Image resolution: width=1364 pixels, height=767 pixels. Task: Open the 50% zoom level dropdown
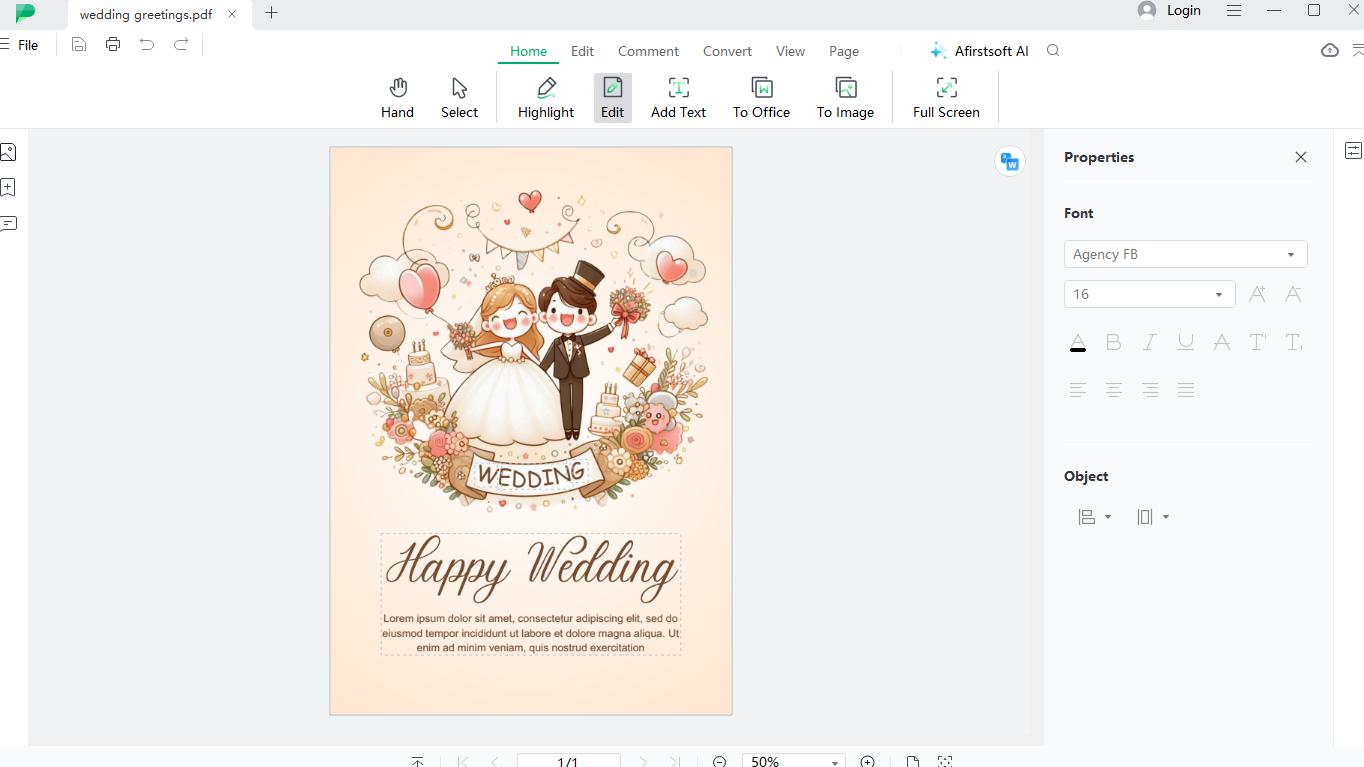(x=794, y=762)
